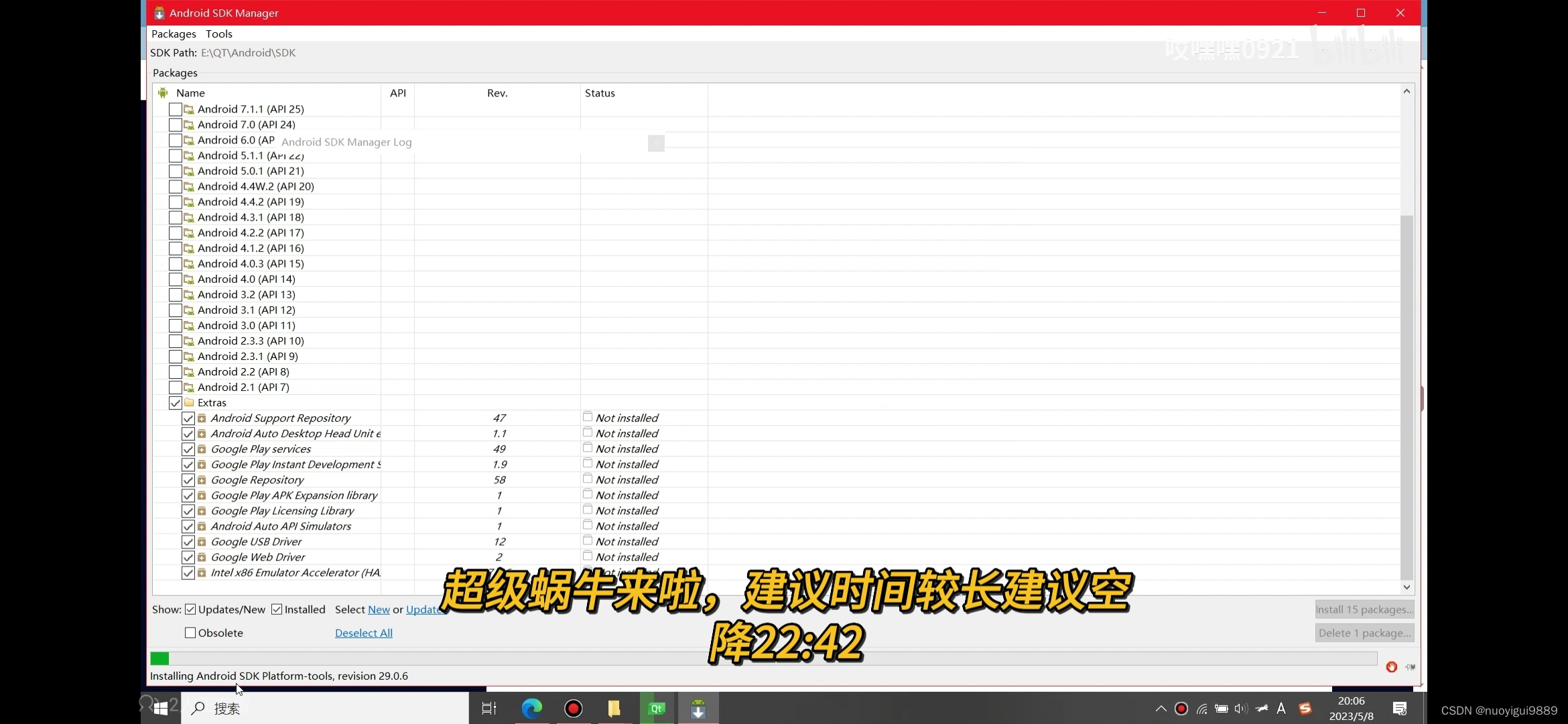Close the Android SDK Manager Log popup
The width and height of the screenshot is (1568, 724).
click(x=656, y=143)
